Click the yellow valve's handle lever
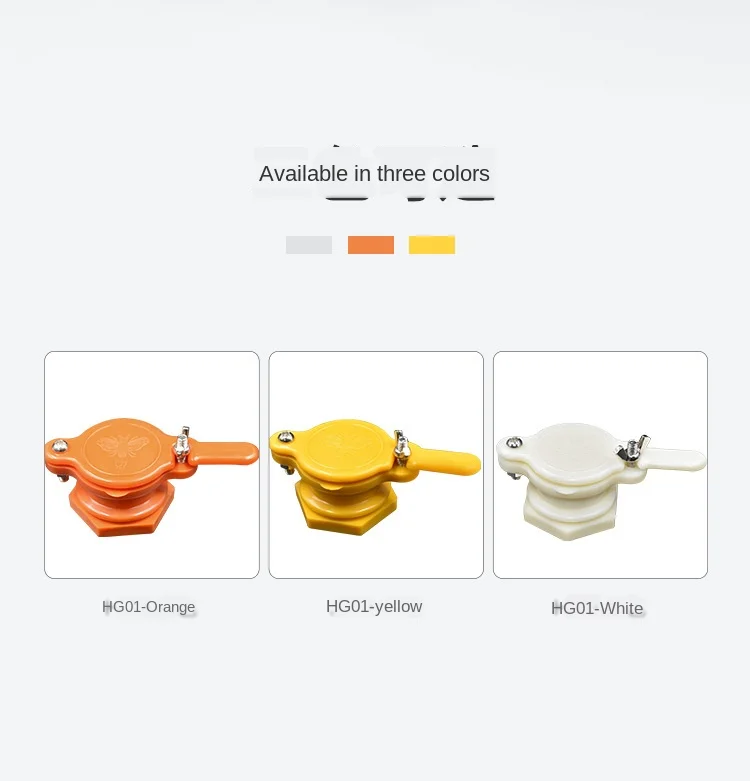 (x=446, y=462)
